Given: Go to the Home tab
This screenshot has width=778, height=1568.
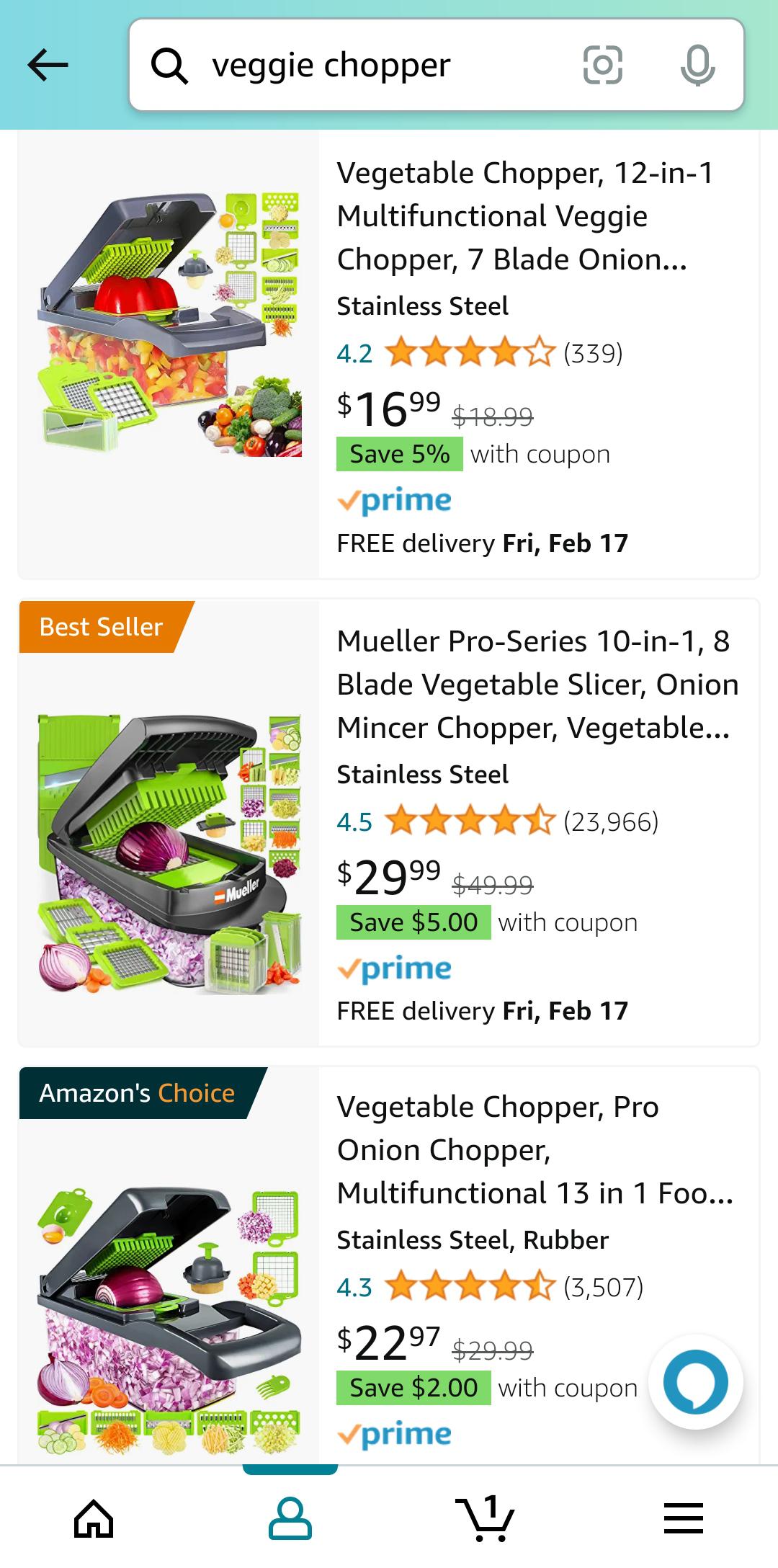Looking at the screenshot, I should pos(94,1518).
